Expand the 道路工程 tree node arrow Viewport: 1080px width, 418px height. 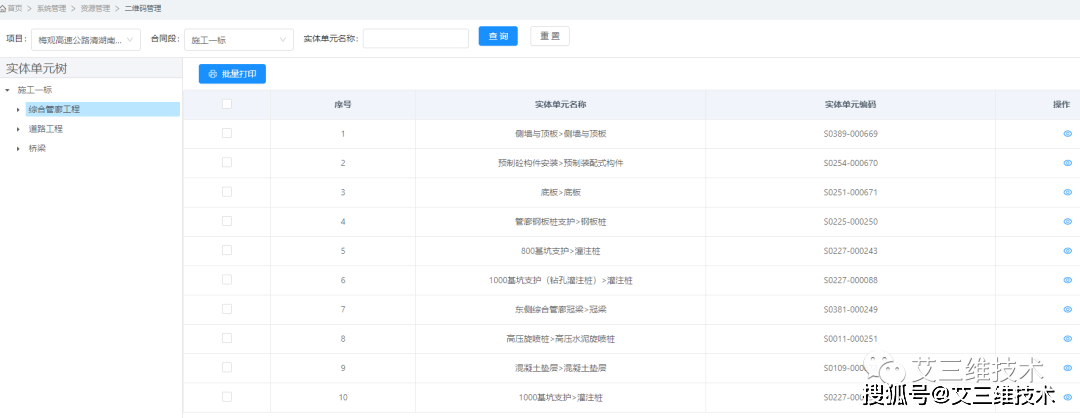pos(18,129)
